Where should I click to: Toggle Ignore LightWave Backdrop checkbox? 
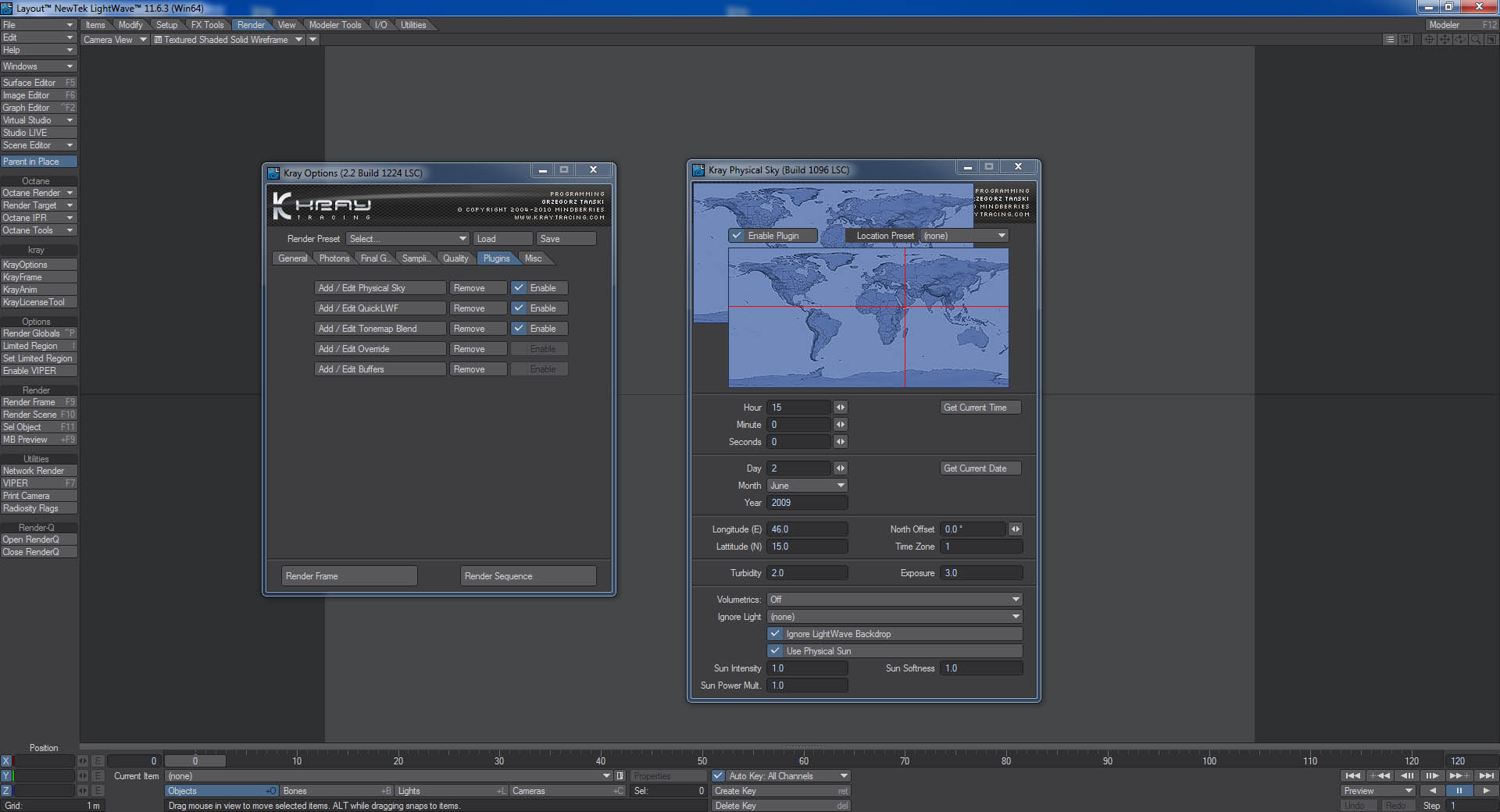tap(775, 634)
